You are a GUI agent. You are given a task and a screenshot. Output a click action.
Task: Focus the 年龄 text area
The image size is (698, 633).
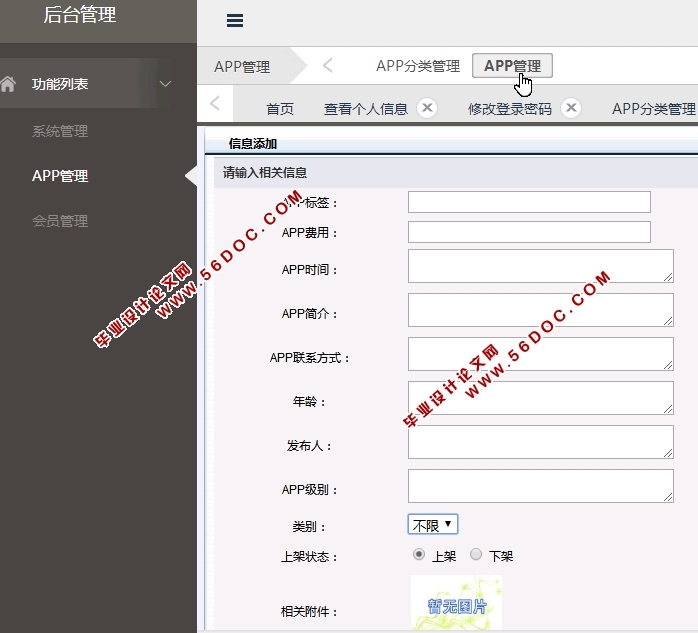tap(541, 398)
